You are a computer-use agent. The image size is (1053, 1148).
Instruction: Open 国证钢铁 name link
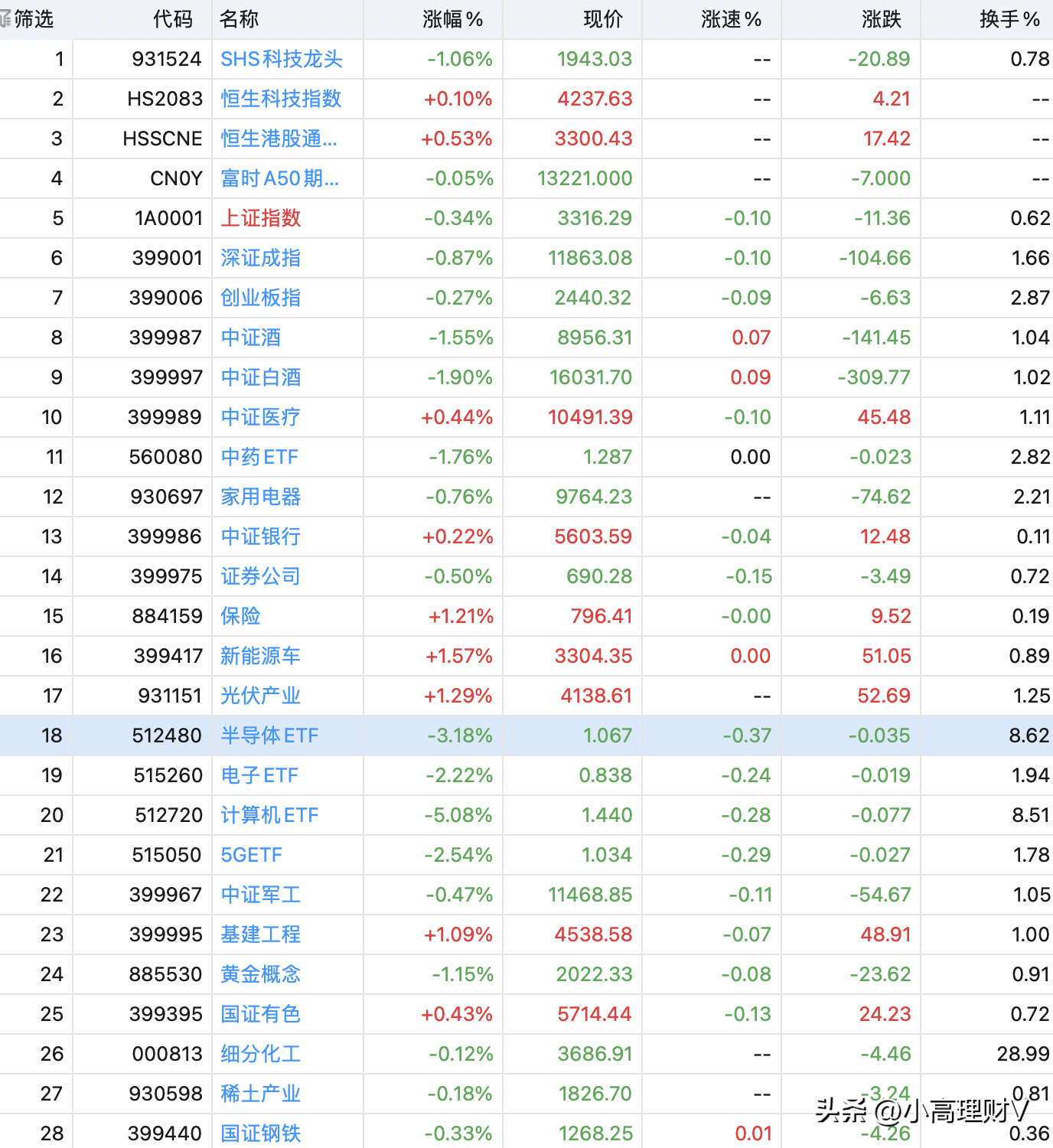pyautogui.click(x=261, y=1133)
